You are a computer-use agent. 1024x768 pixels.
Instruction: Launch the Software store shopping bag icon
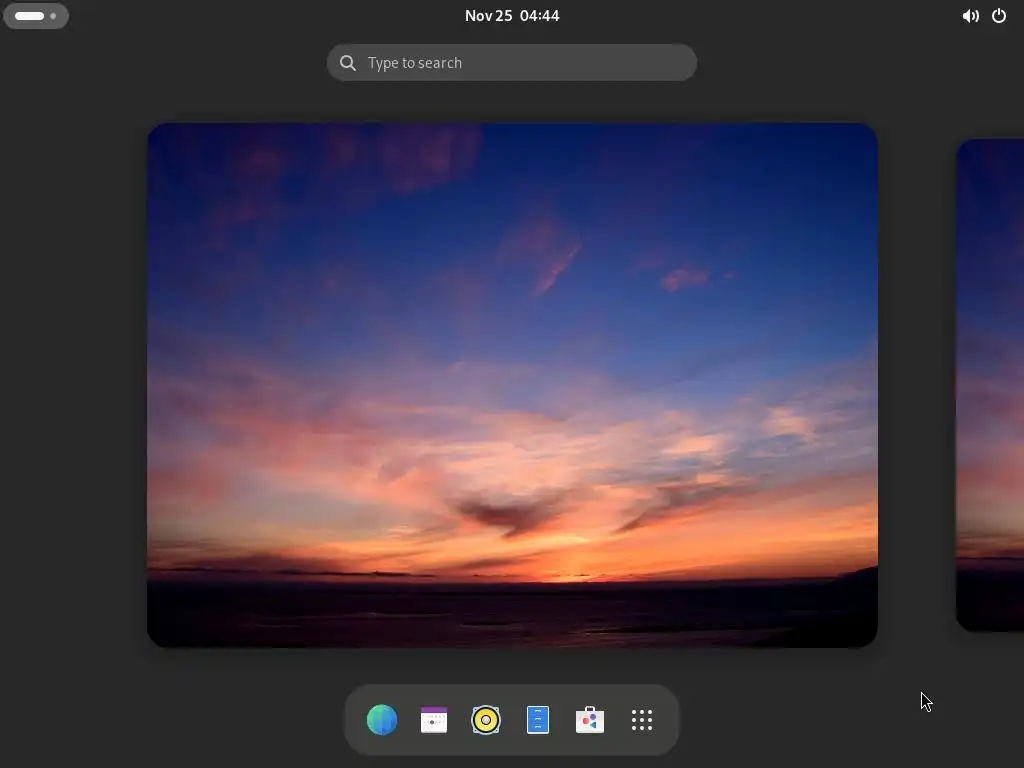pos(590,720)
